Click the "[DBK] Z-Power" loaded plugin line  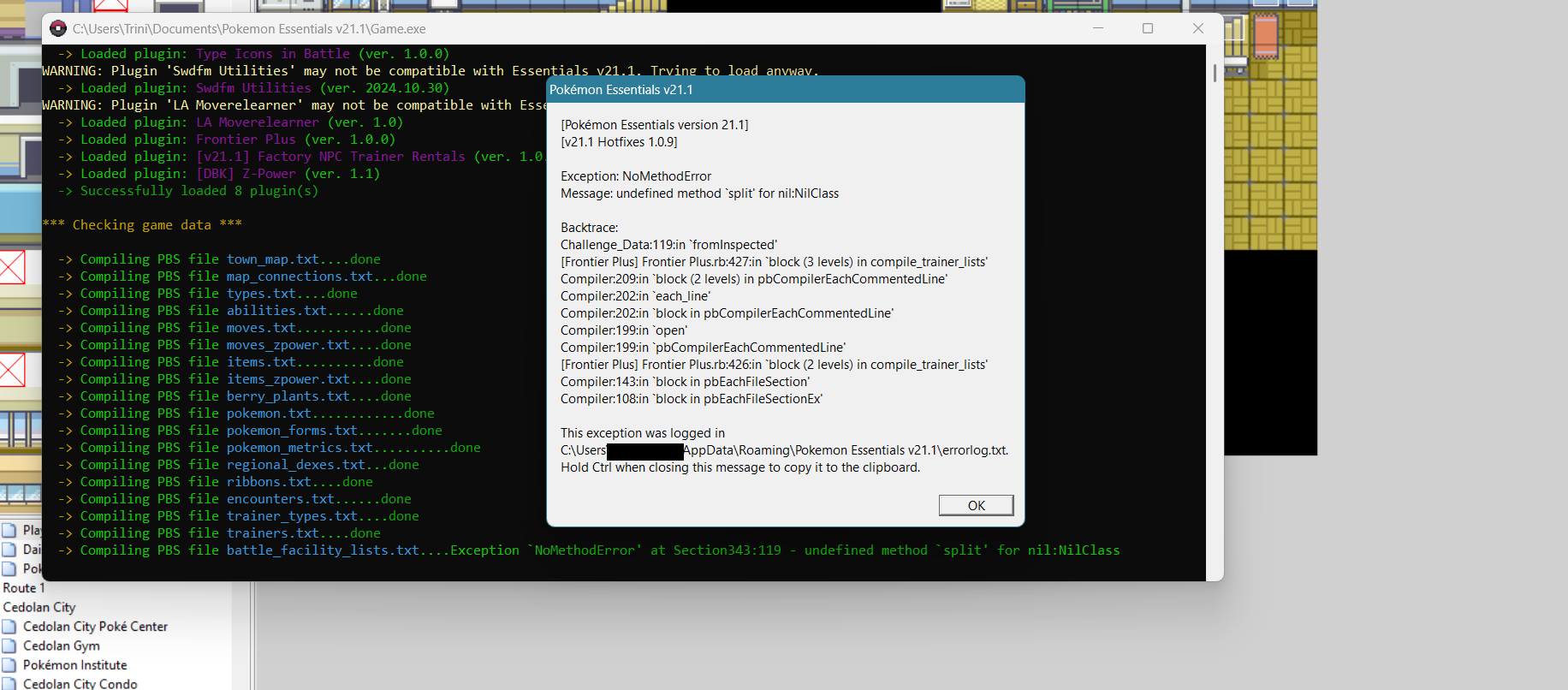click(x=219, y=174)
